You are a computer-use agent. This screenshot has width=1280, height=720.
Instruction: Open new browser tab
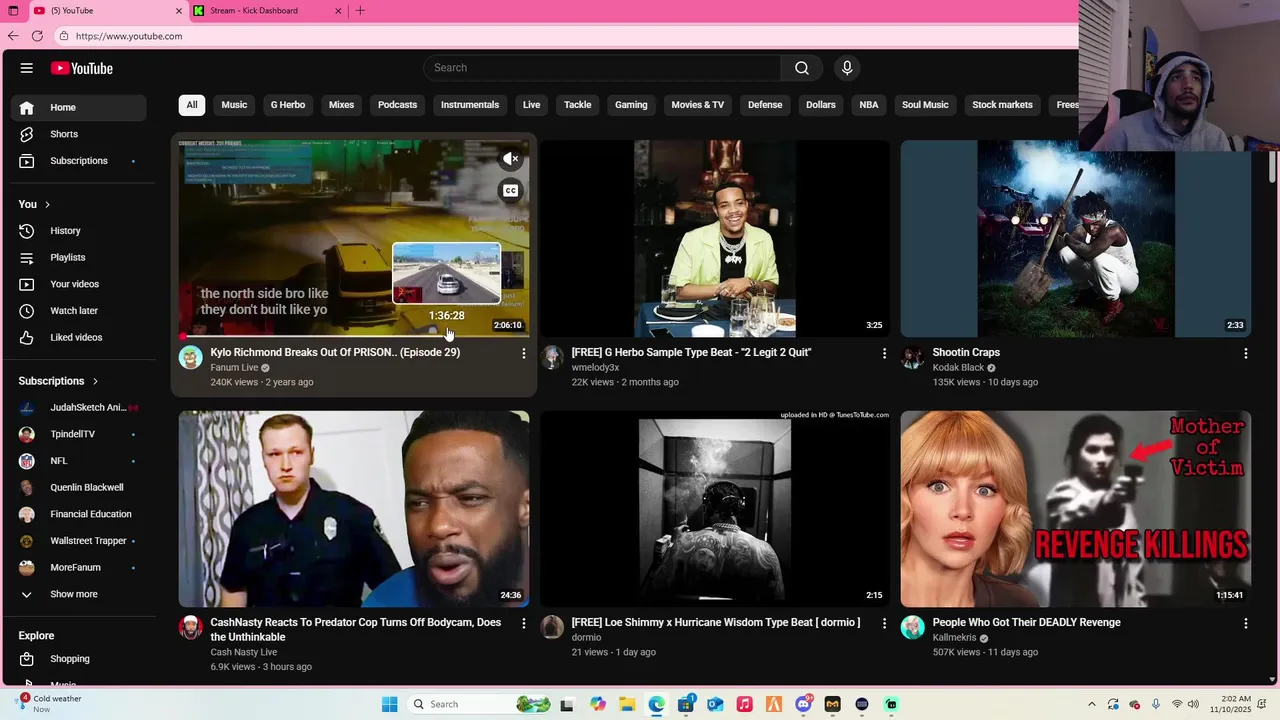coord(360,11)
